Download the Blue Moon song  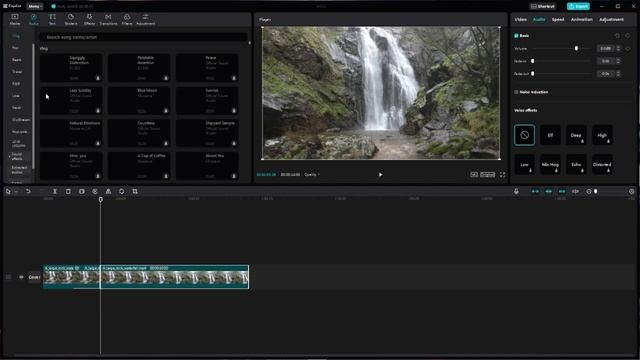click(x=166, y=110)
